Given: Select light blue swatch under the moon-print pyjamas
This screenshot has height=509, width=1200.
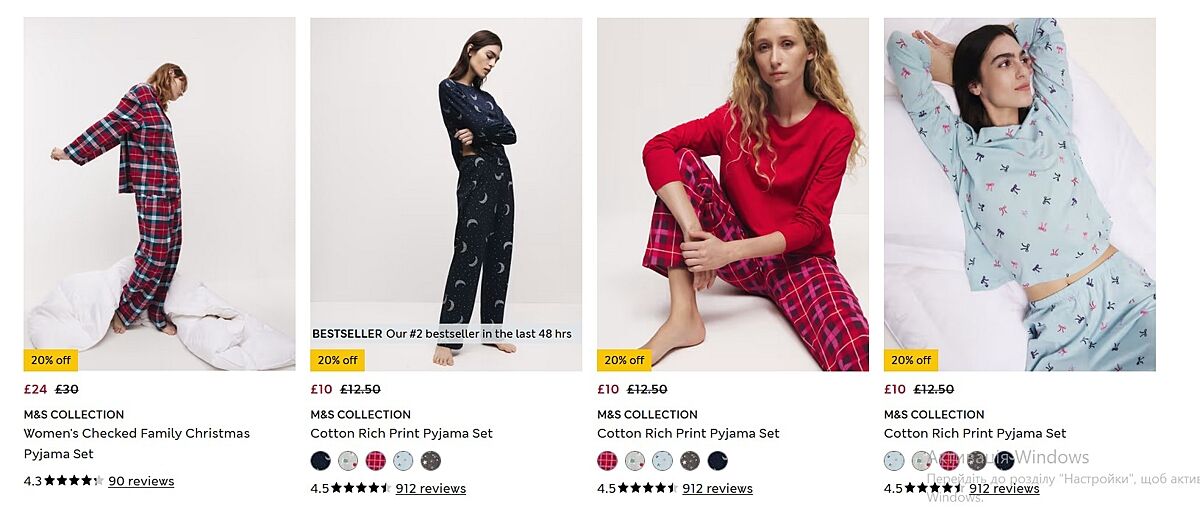Looking at the screenshot, I should tap(403, 461).
